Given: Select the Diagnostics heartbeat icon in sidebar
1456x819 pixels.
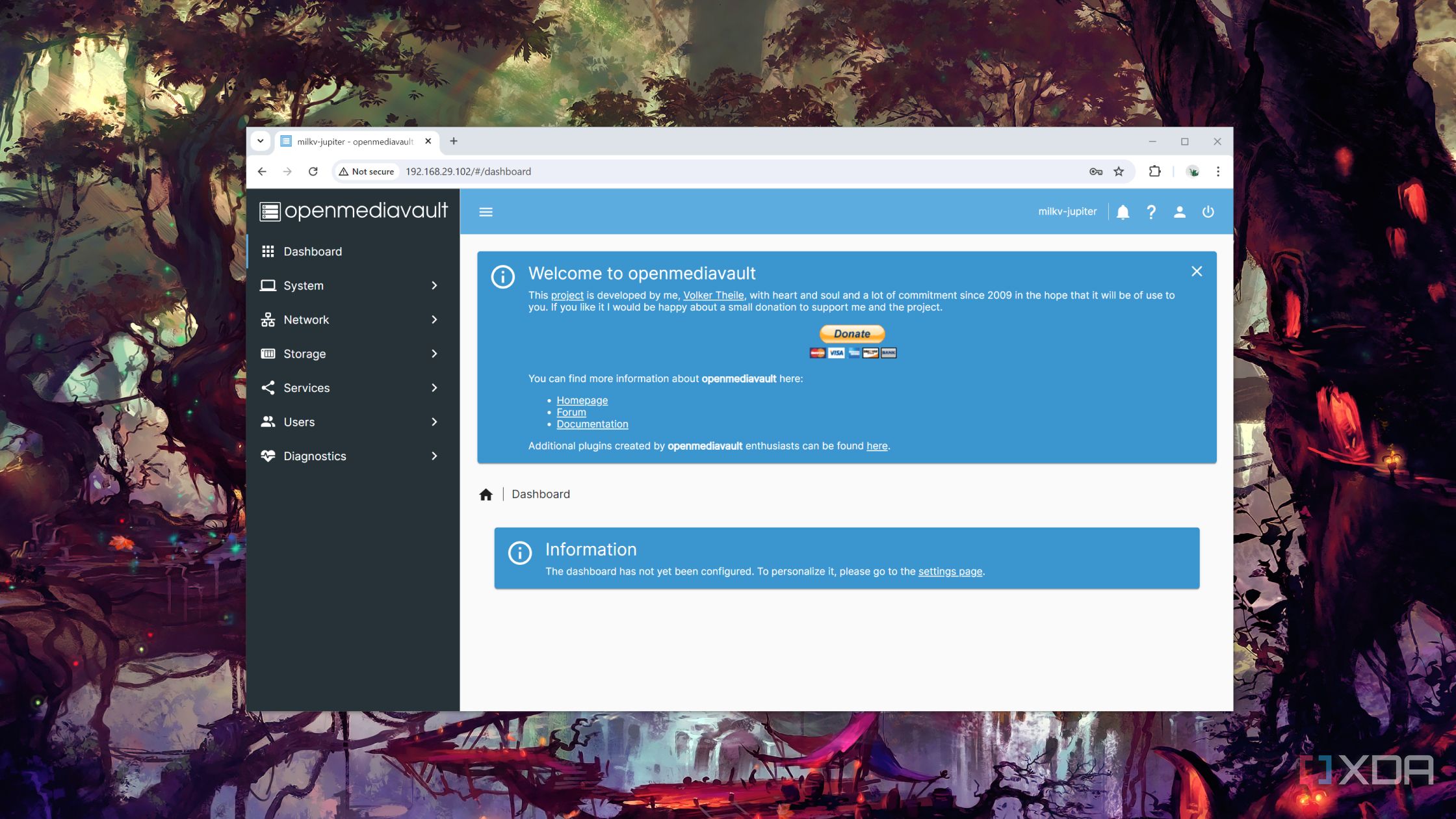Looking at the screenshot, I should pos(268,456).
